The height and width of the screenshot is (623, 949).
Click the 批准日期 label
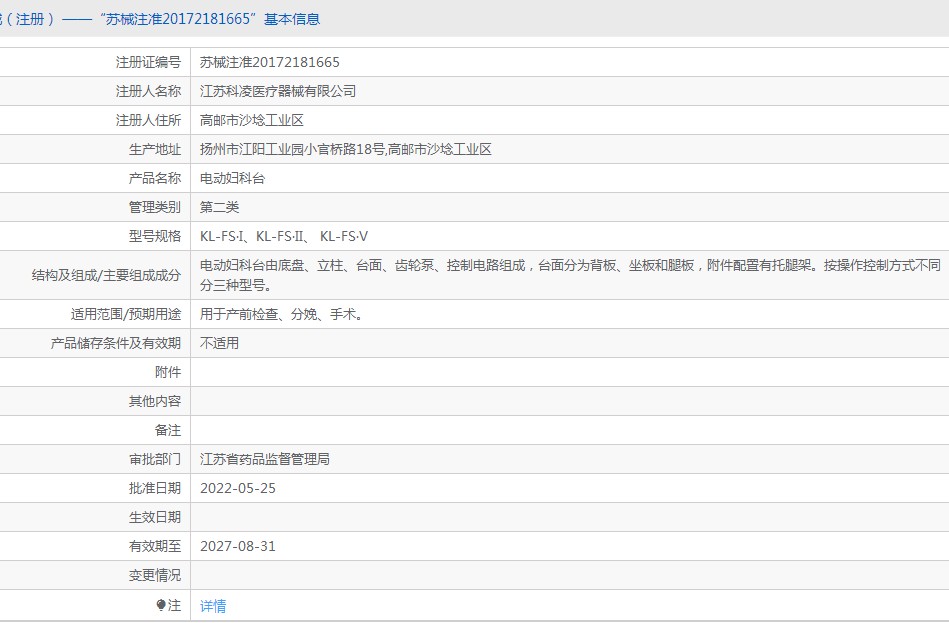[x=155, y=489]
